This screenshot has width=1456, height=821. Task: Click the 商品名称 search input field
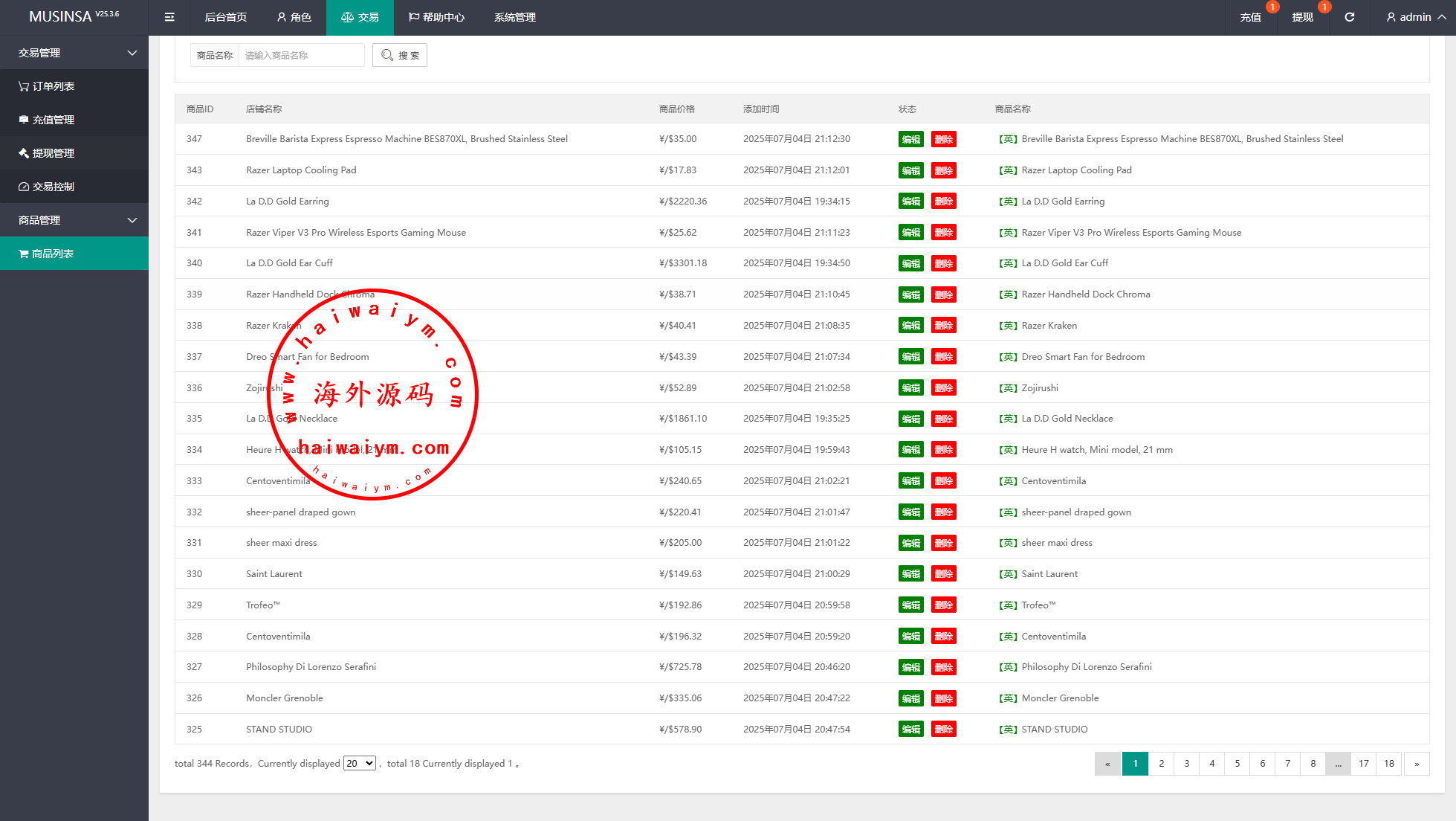coord(301,55)
